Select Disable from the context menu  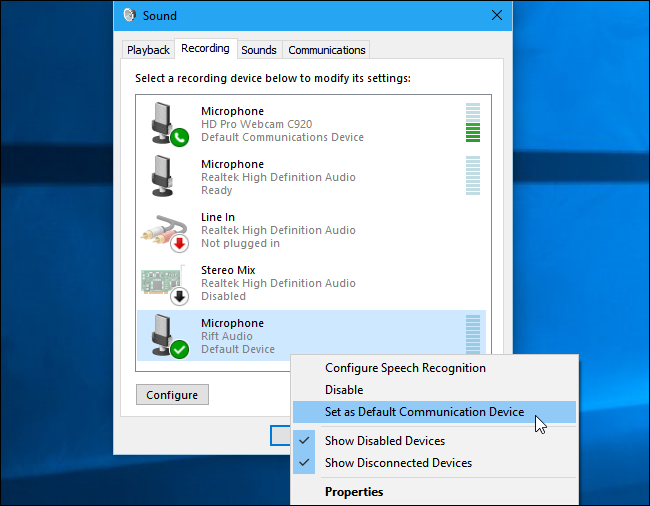click(x=344, y=390)
